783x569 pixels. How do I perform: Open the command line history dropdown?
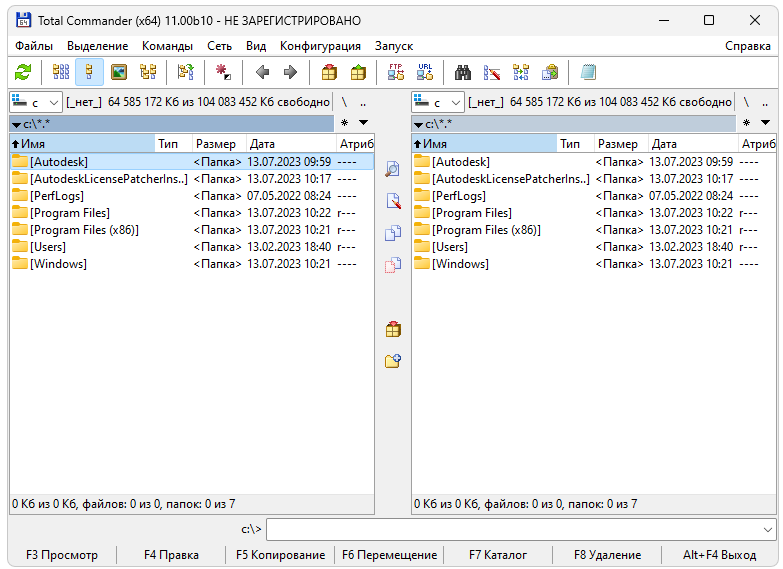768,530
